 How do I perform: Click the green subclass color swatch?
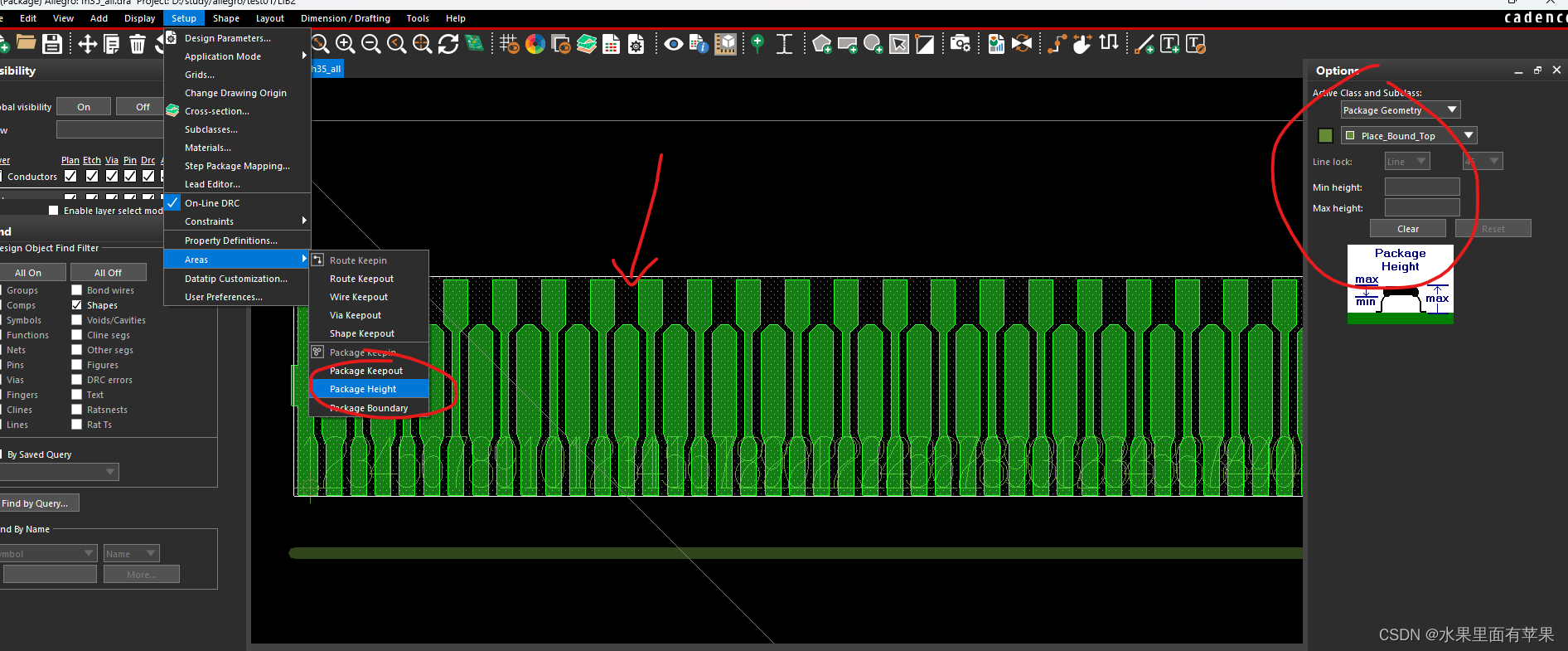click(1325, 135)
